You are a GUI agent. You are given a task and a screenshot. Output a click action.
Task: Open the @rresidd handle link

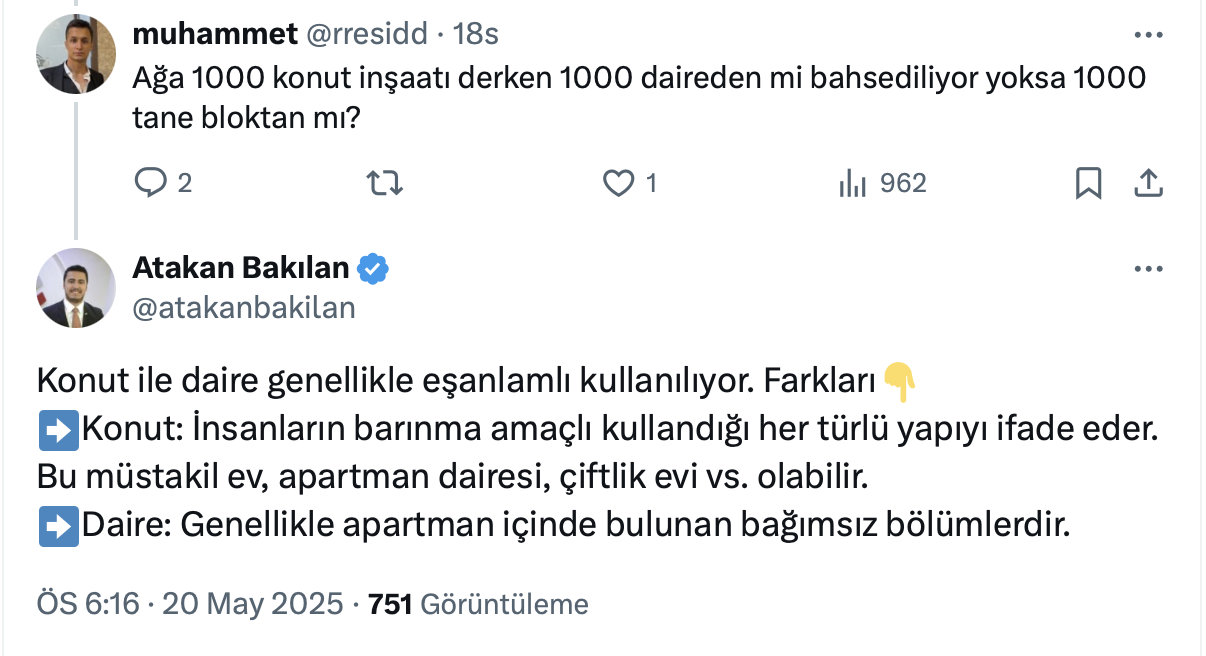tap(367, 34)
